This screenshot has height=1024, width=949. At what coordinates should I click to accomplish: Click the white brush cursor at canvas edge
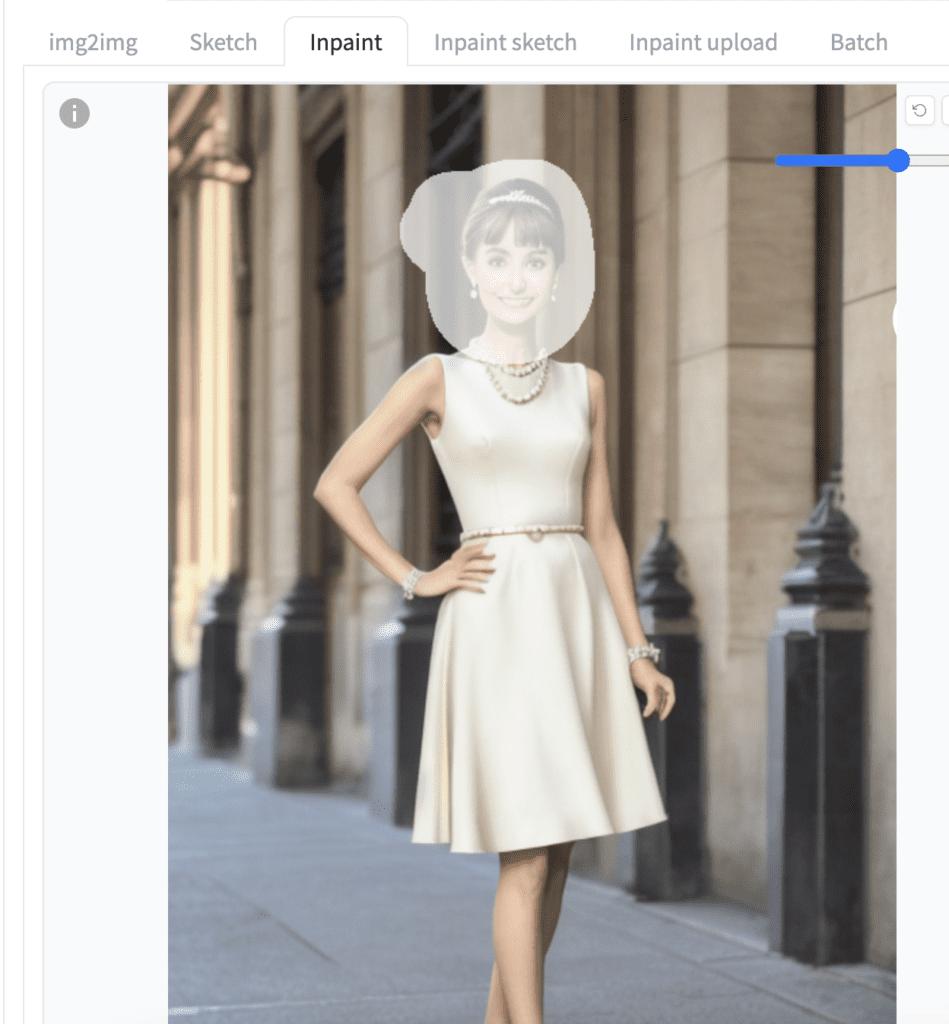(x=895, y=320)
